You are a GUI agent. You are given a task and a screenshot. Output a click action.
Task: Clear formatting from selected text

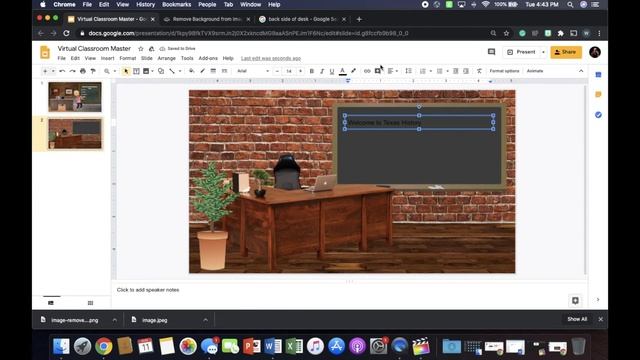coord(479,71)
